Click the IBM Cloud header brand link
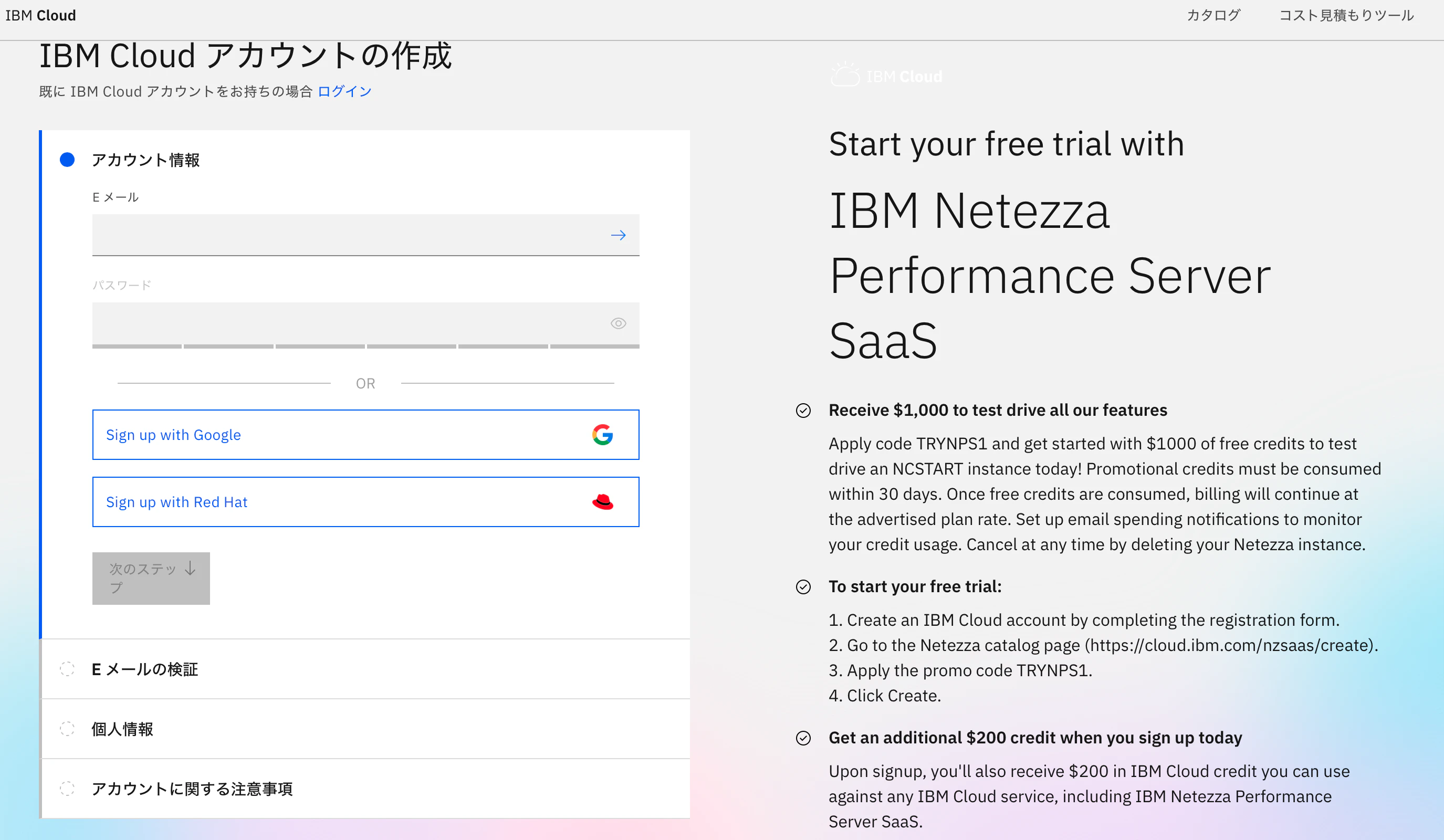 [40, 15]
